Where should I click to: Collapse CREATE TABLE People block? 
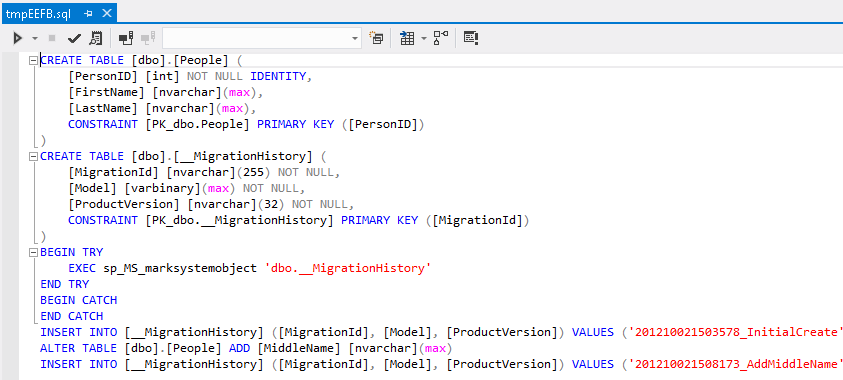pyautogui.click(x=34, y=60)
